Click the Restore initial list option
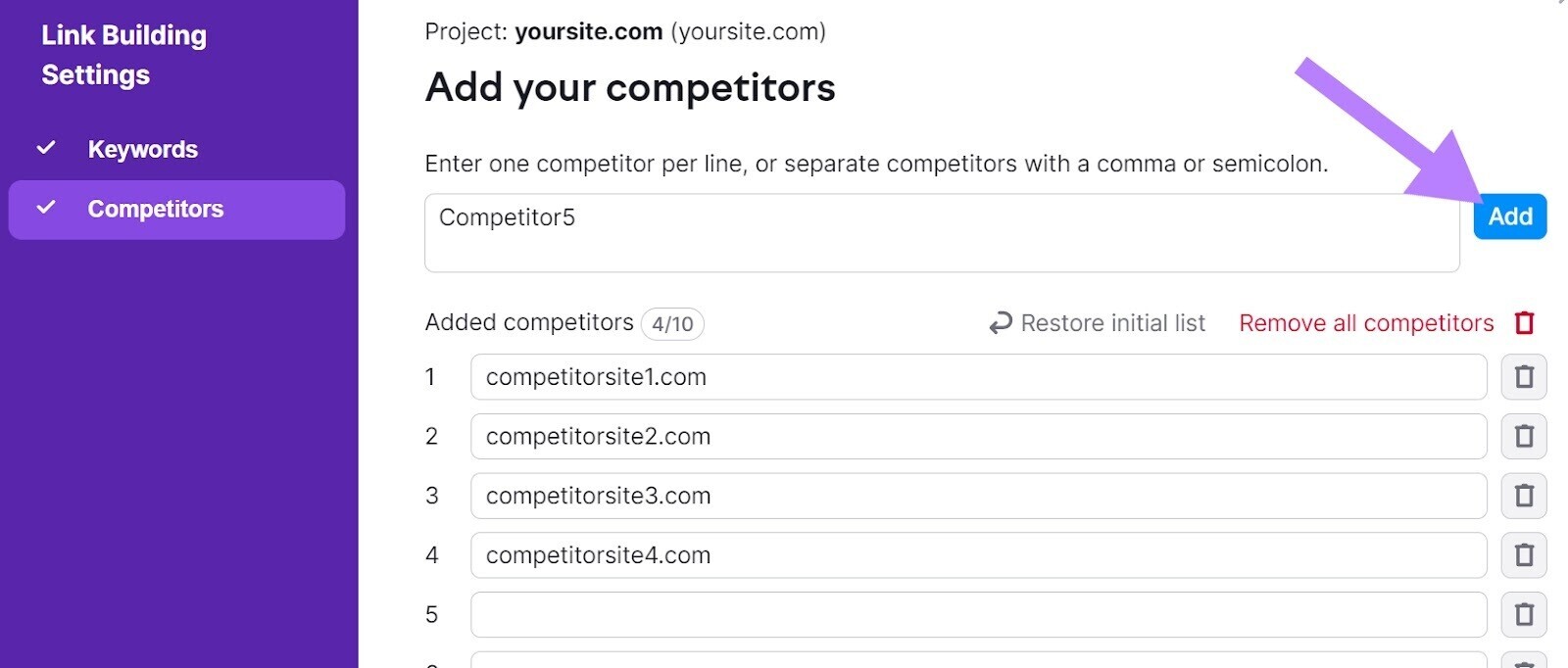1568x668 pixels. 1112,322
